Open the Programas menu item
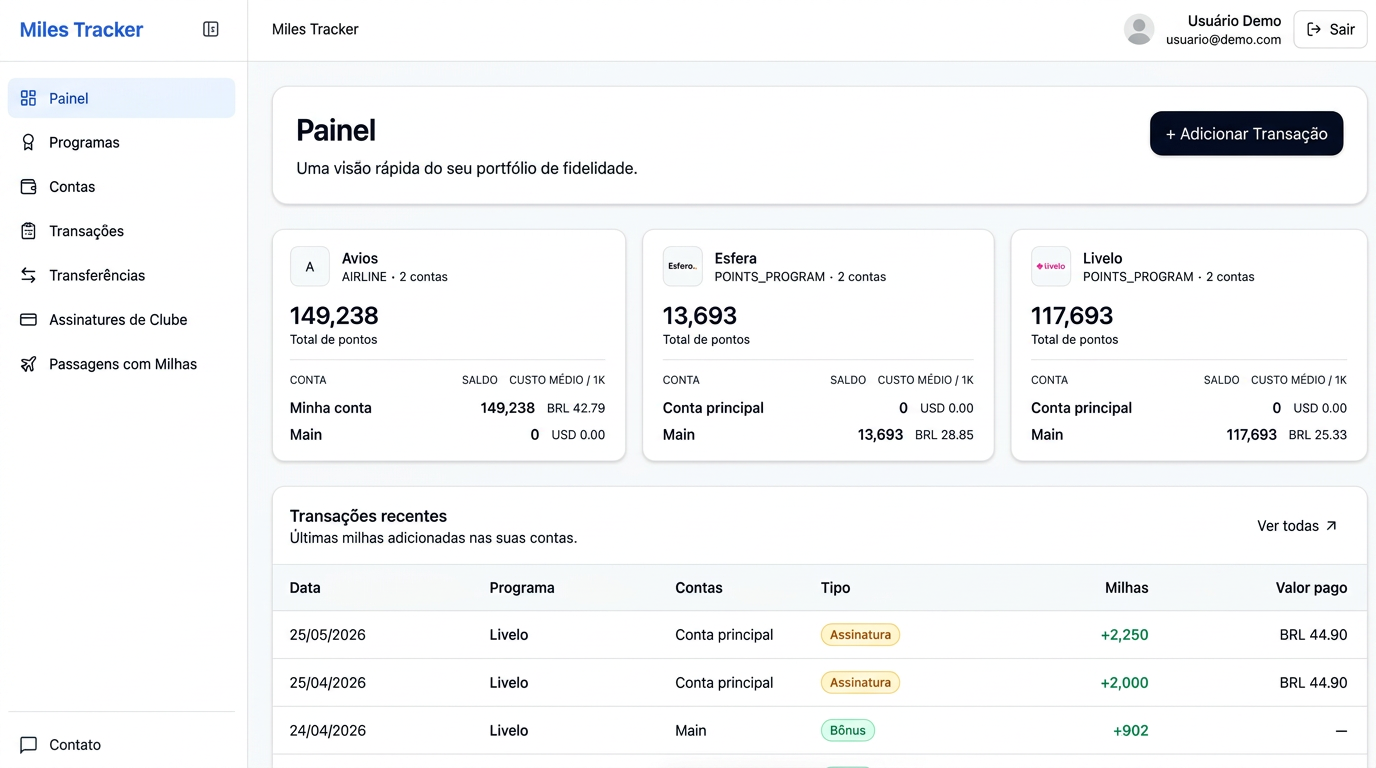 pos(121,142)
